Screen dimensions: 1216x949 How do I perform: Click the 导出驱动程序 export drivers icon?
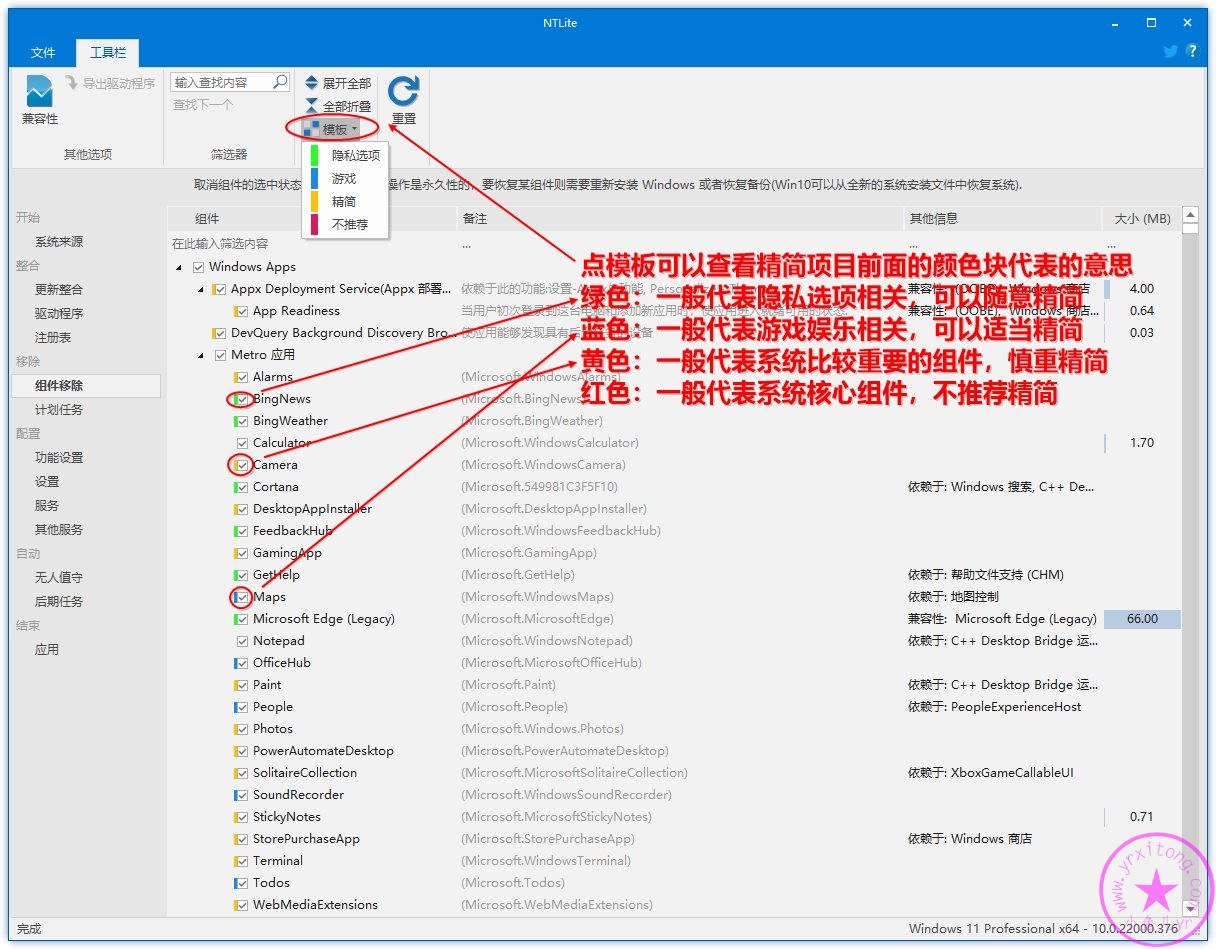[72, 83]
